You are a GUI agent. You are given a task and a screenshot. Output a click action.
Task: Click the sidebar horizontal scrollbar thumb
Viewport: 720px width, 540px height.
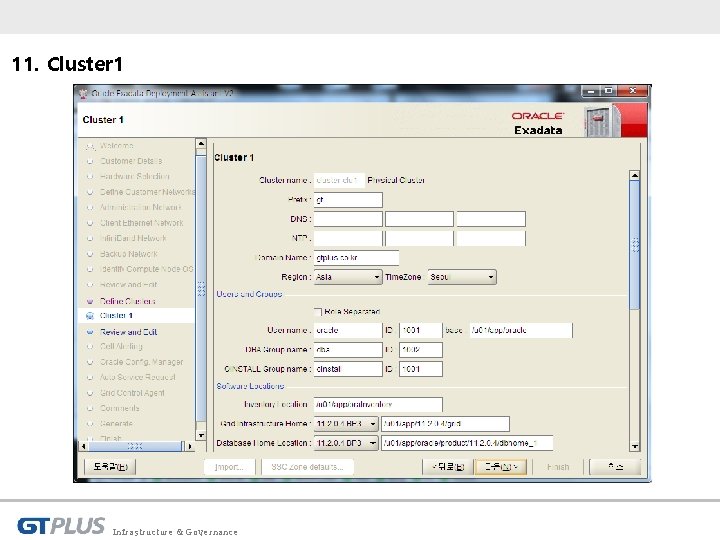(135, 446)
